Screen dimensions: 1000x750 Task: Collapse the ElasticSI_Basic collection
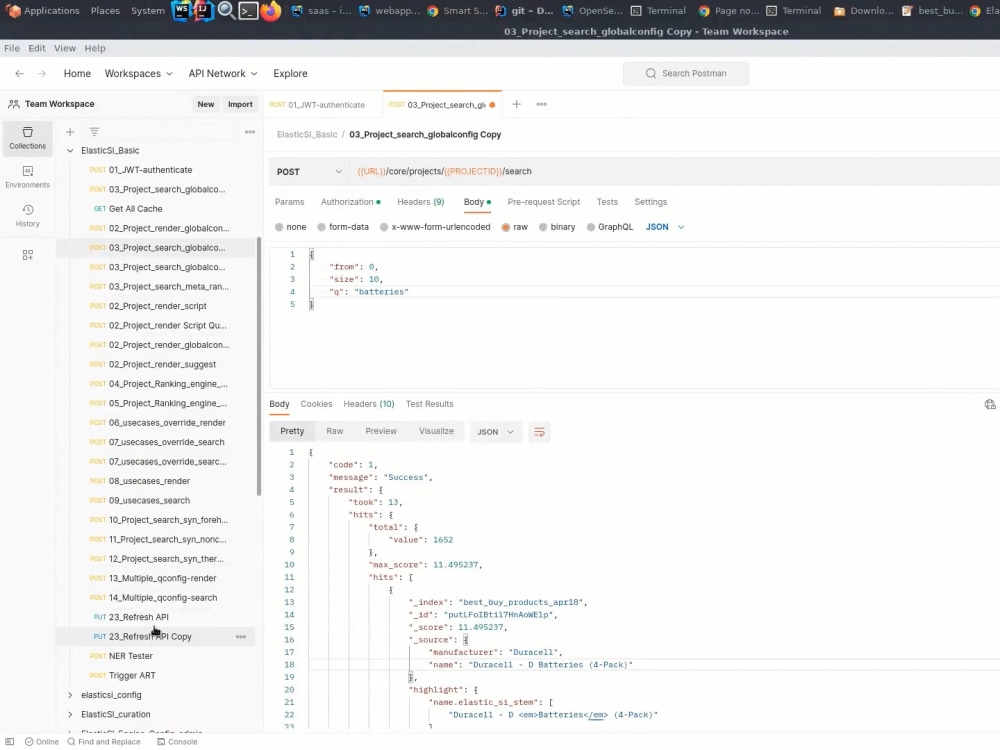pyautogui.click(x=69, y=150)
